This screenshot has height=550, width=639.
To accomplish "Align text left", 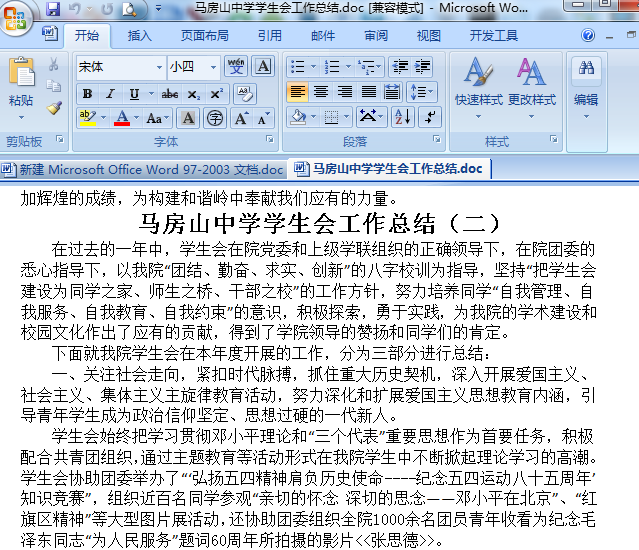I will (297, 92).
